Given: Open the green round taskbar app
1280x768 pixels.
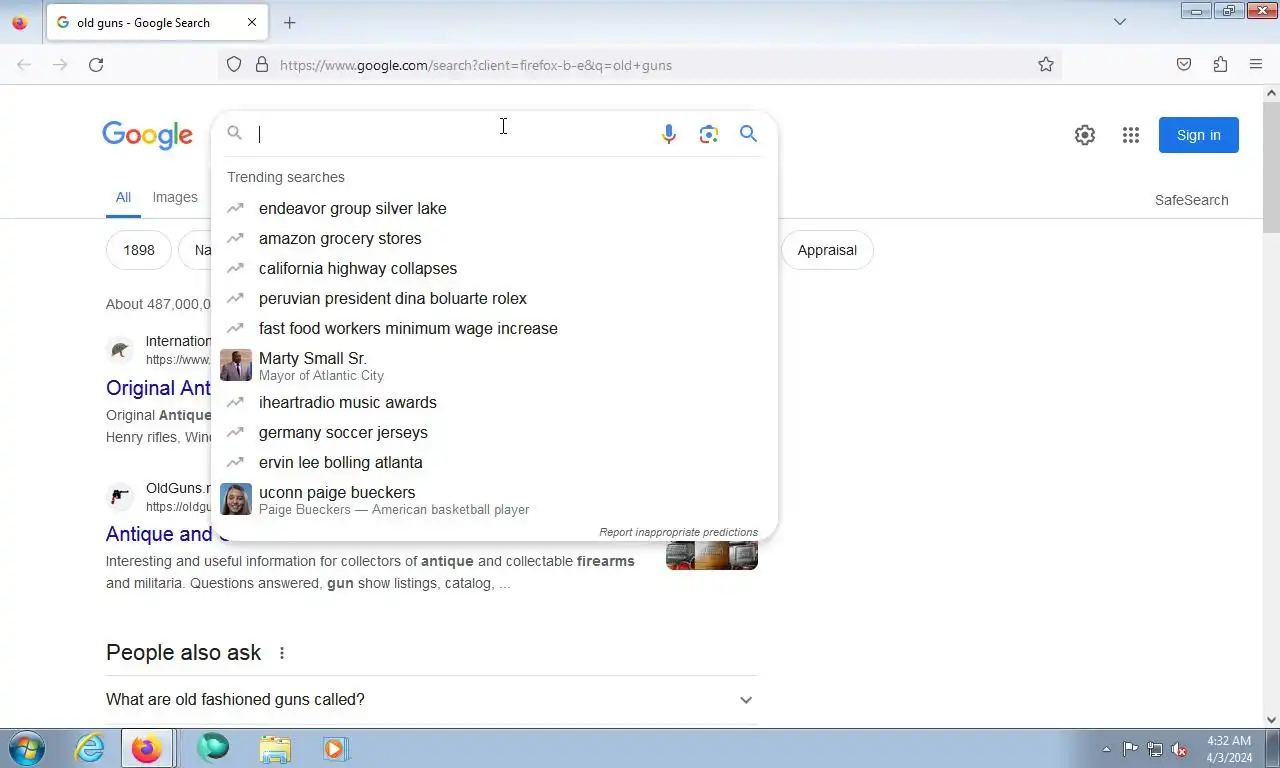Looking at the screenshot, I should (212, 748).
